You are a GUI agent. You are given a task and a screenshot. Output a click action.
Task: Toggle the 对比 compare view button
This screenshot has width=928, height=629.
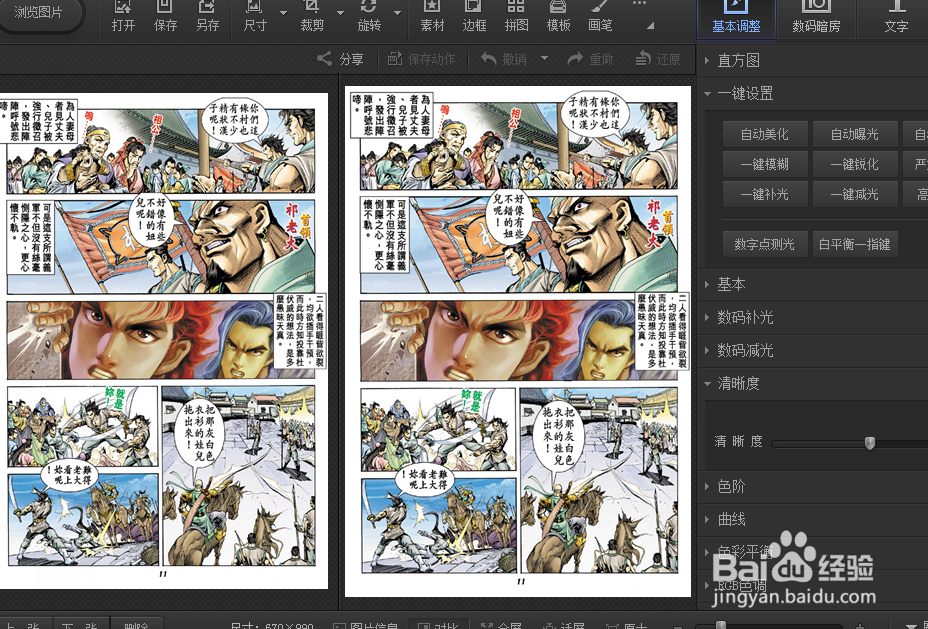tap(439, 625)
